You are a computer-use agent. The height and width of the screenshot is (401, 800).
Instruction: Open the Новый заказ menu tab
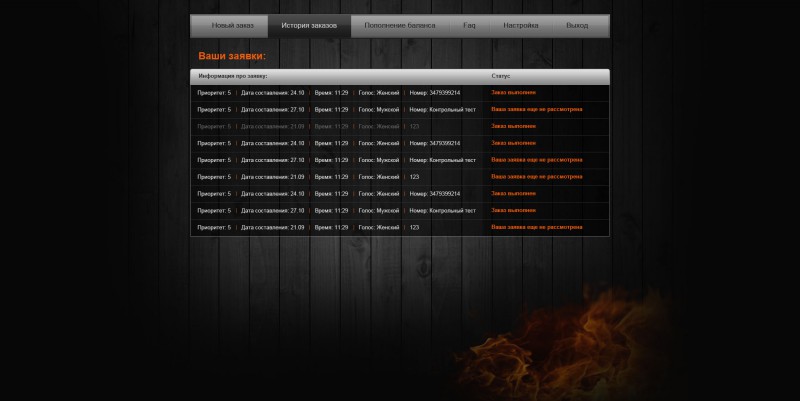(232, 26)
